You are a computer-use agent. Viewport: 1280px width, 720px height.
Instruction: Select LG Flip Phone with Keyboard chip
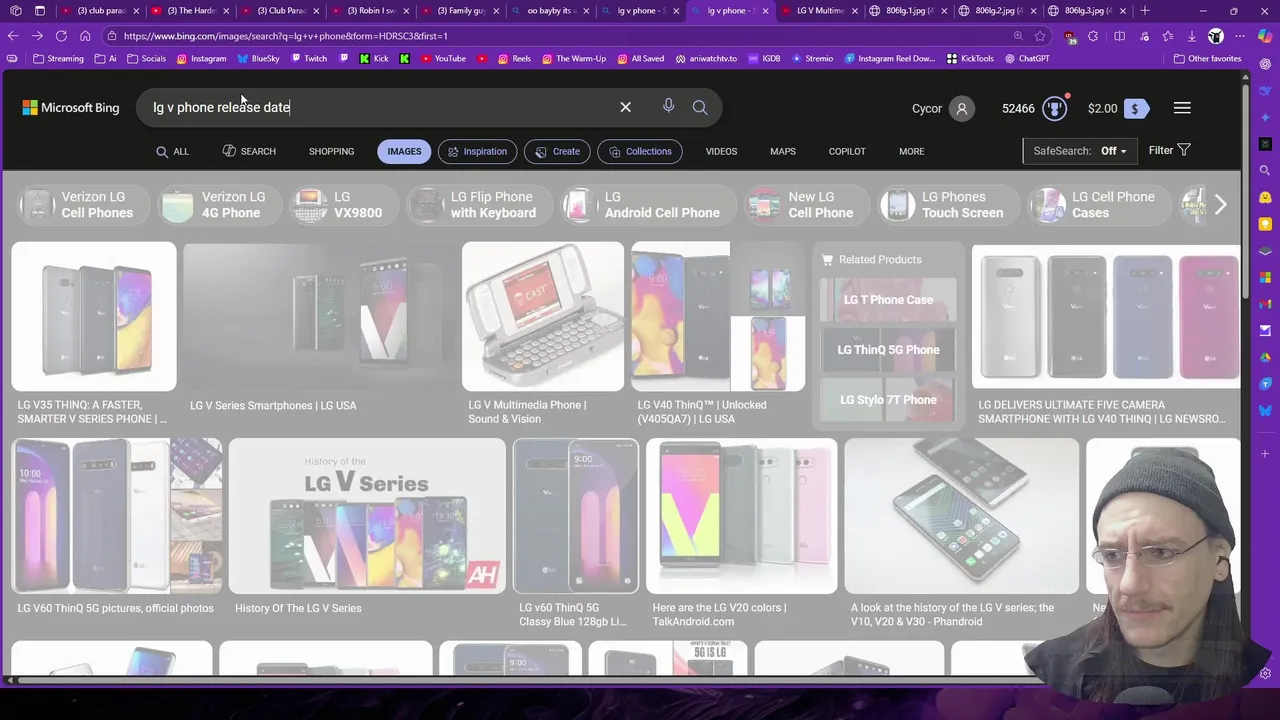click(x=479, y=204)
